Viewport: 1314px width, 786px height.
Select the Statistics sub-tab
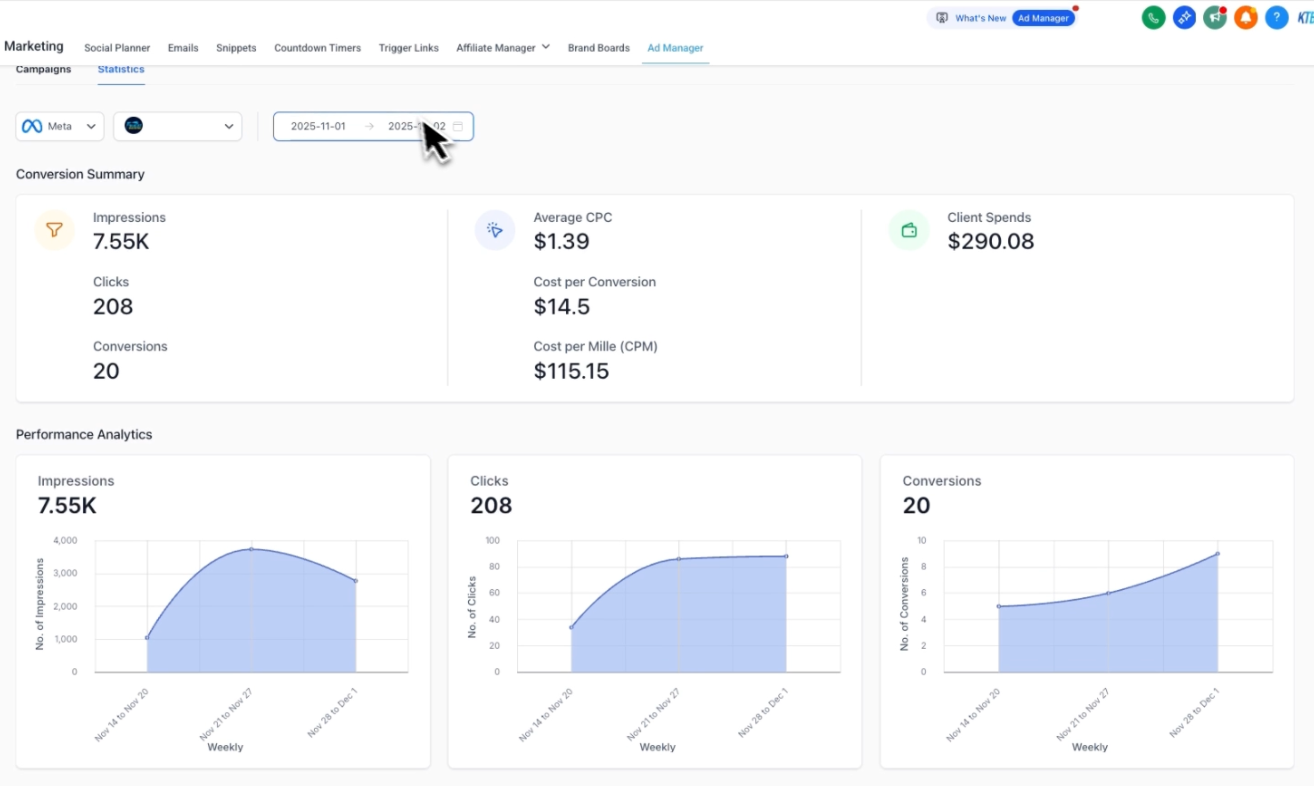121,70
